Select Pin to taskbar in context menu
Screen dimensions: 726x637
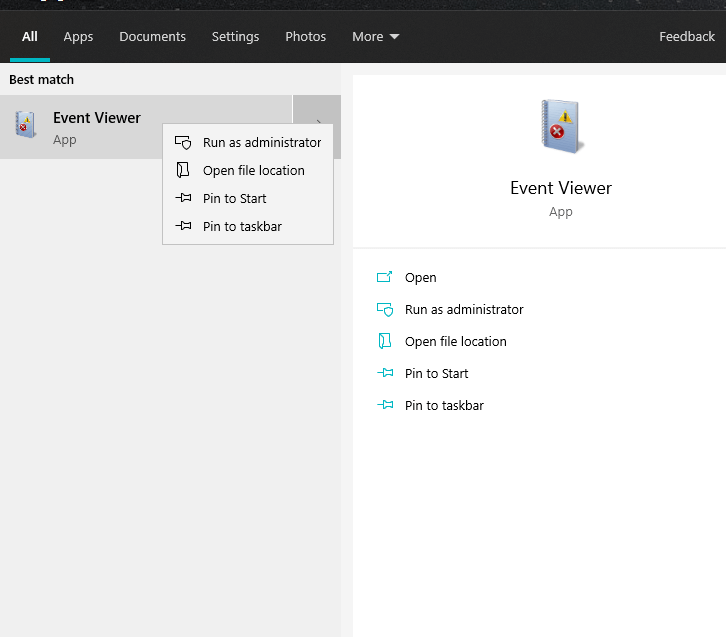click(248, 226)
